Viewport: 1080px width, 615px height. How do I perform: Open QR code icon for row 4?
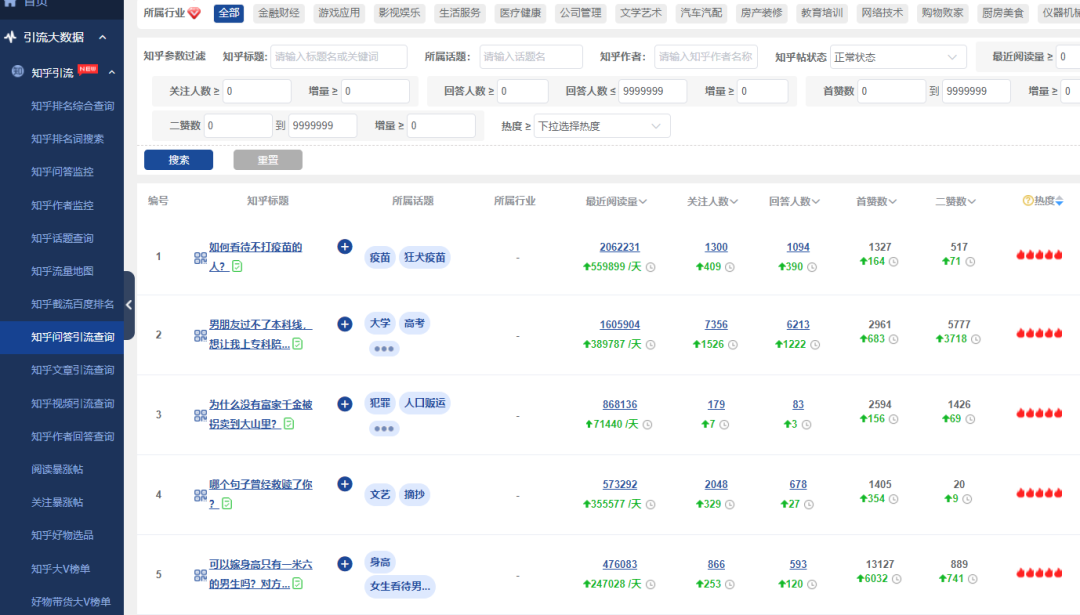tap(200, 495)
